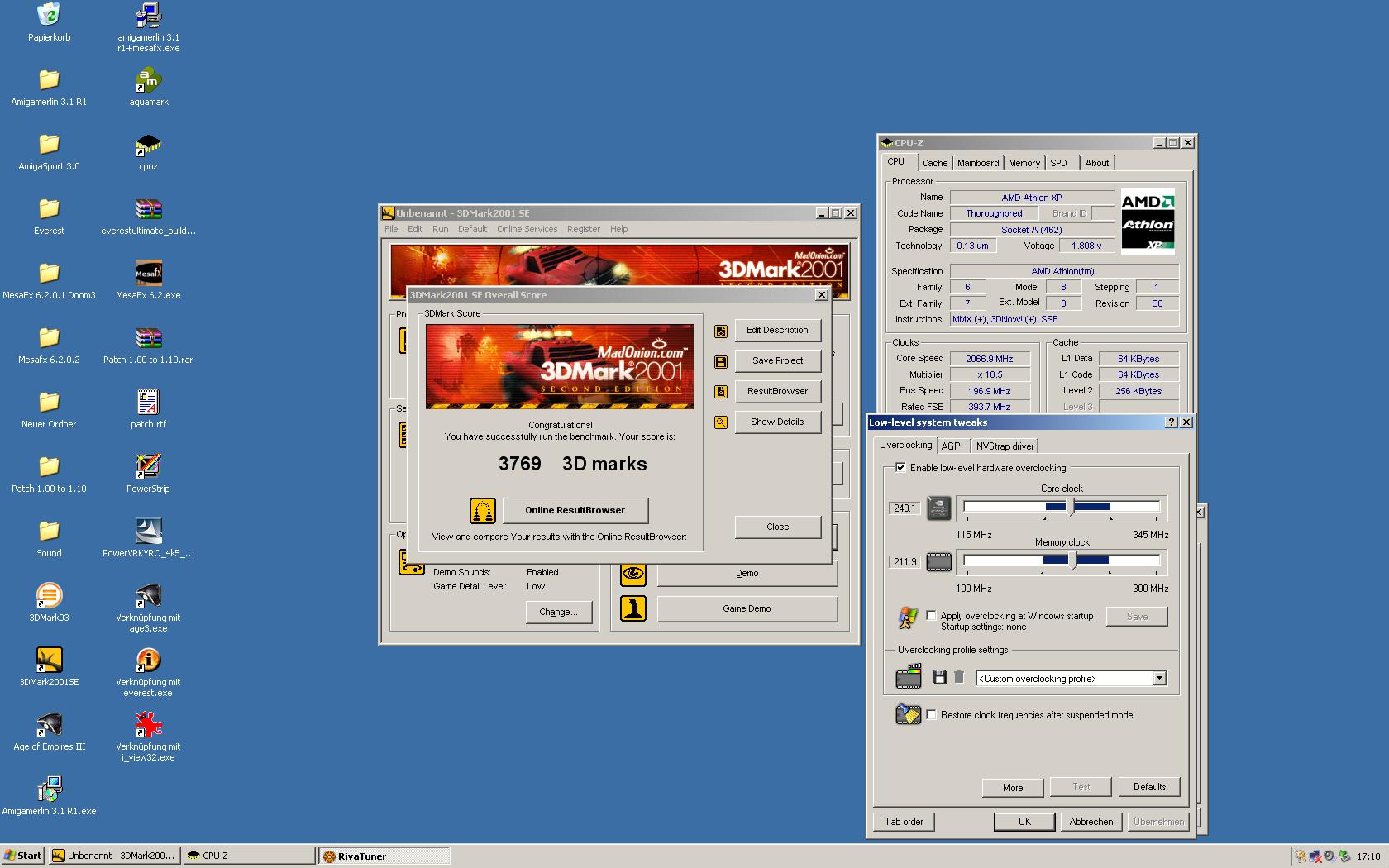
Task: Open the Help menu in 3DMark2001
Action: [x=618, y=229]
